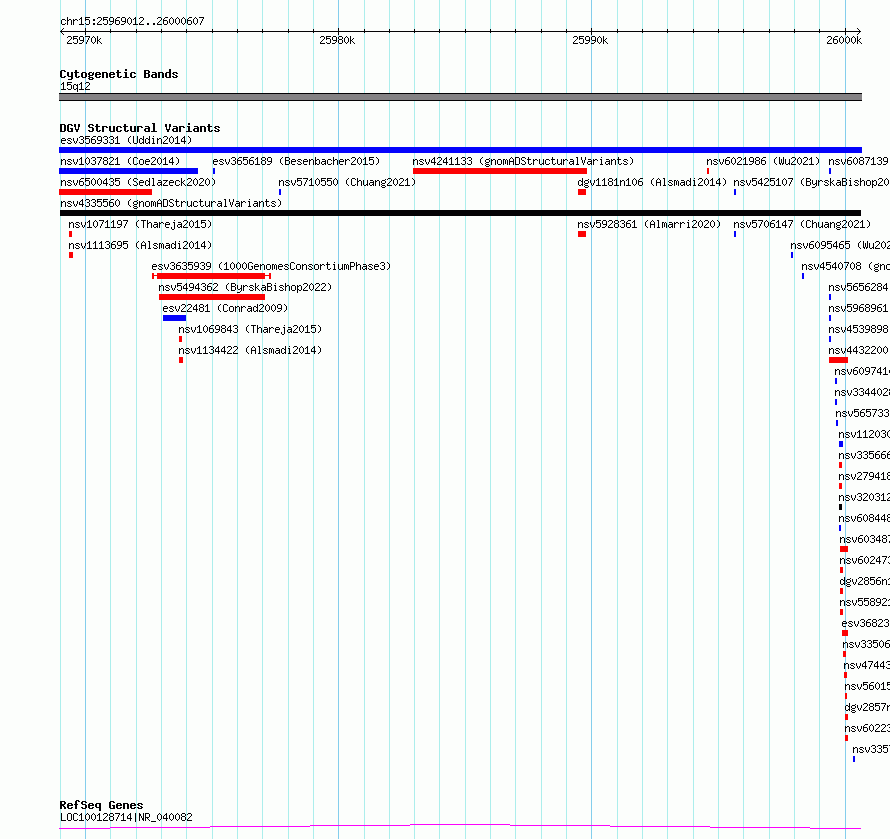Open nsv6500435 (Sedlazeck2020) variant
This screenshot has height=839, width=890.
(138, 182)
